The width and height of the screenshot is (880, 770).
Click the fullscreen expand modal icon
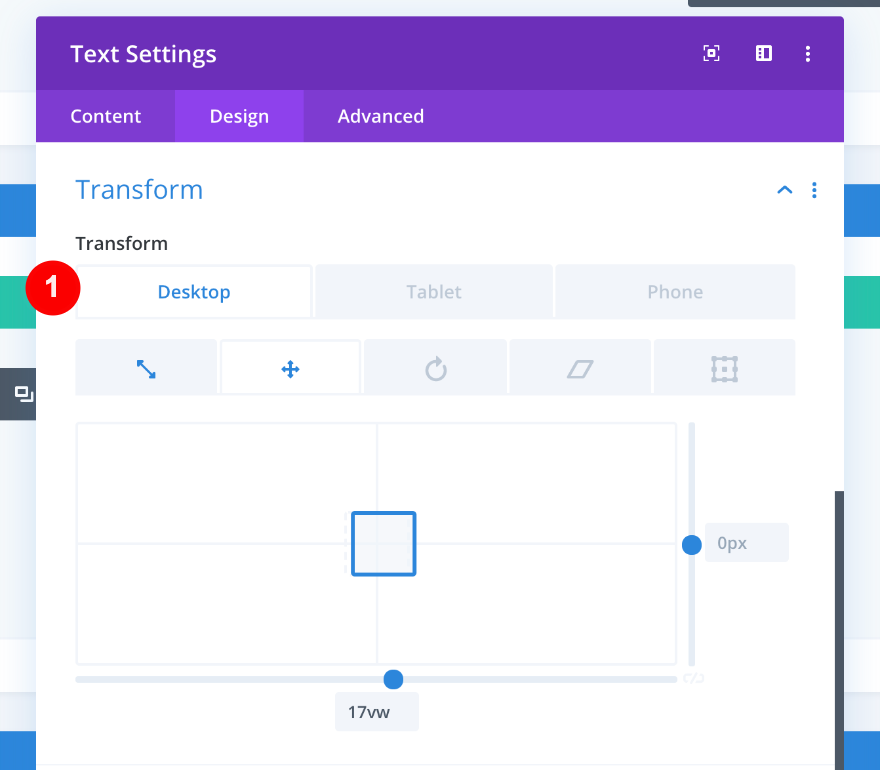711,54
